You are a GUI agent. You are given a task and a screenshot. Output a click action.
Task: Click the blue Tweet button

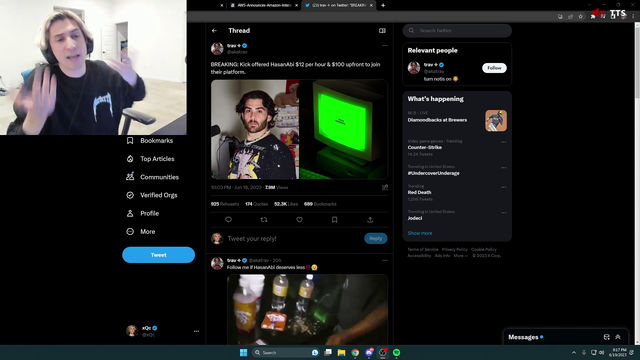(x=158, y=255)
